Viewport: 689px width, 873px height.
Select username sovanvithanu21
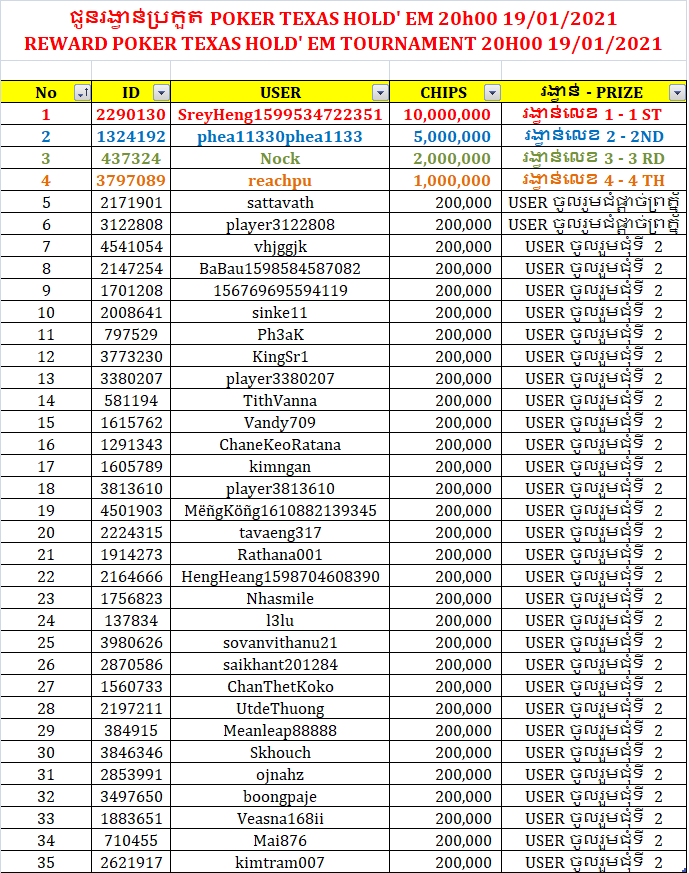coord(280,643)
